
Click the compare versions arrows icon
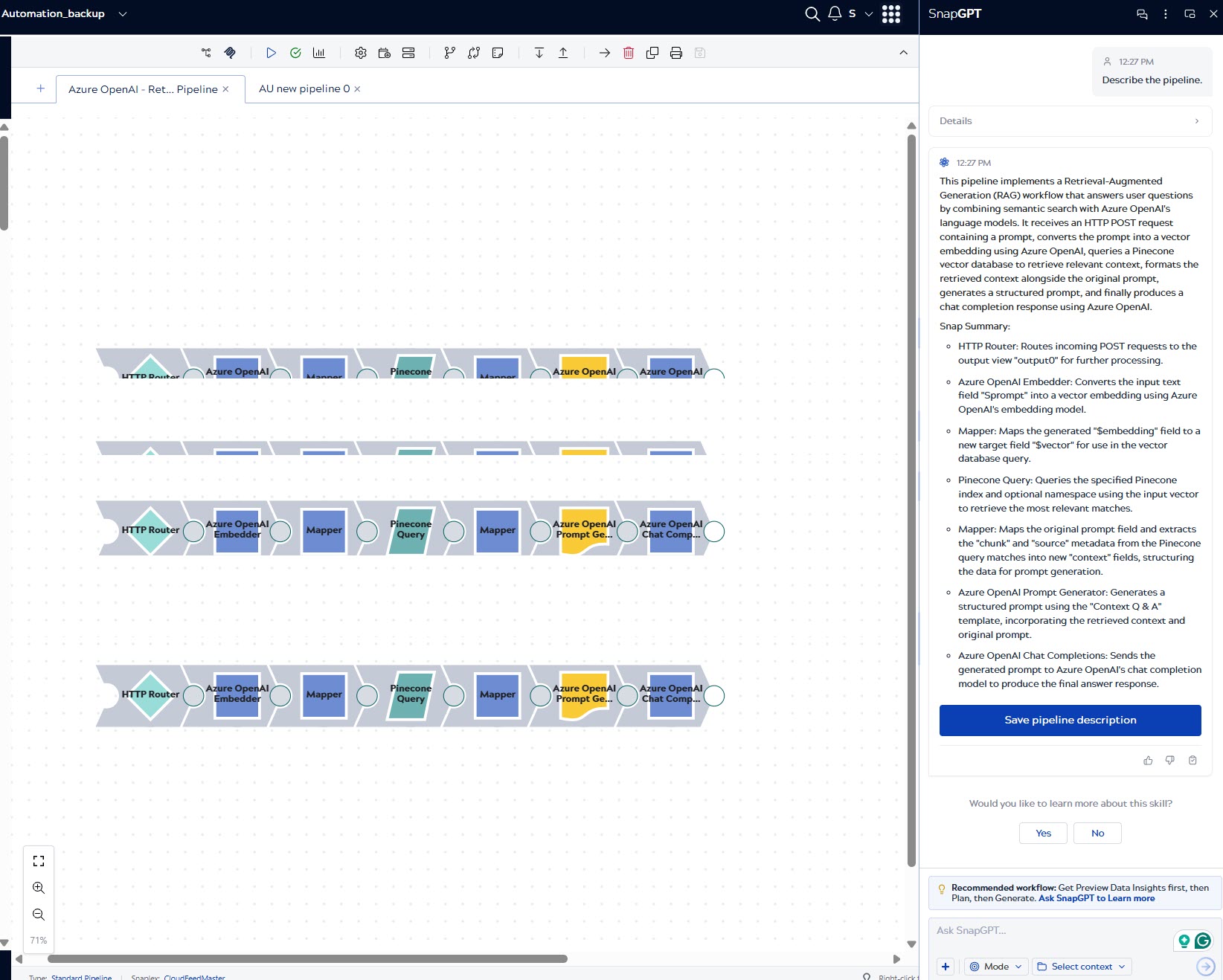pyautogui.click(x=474, y=53)
